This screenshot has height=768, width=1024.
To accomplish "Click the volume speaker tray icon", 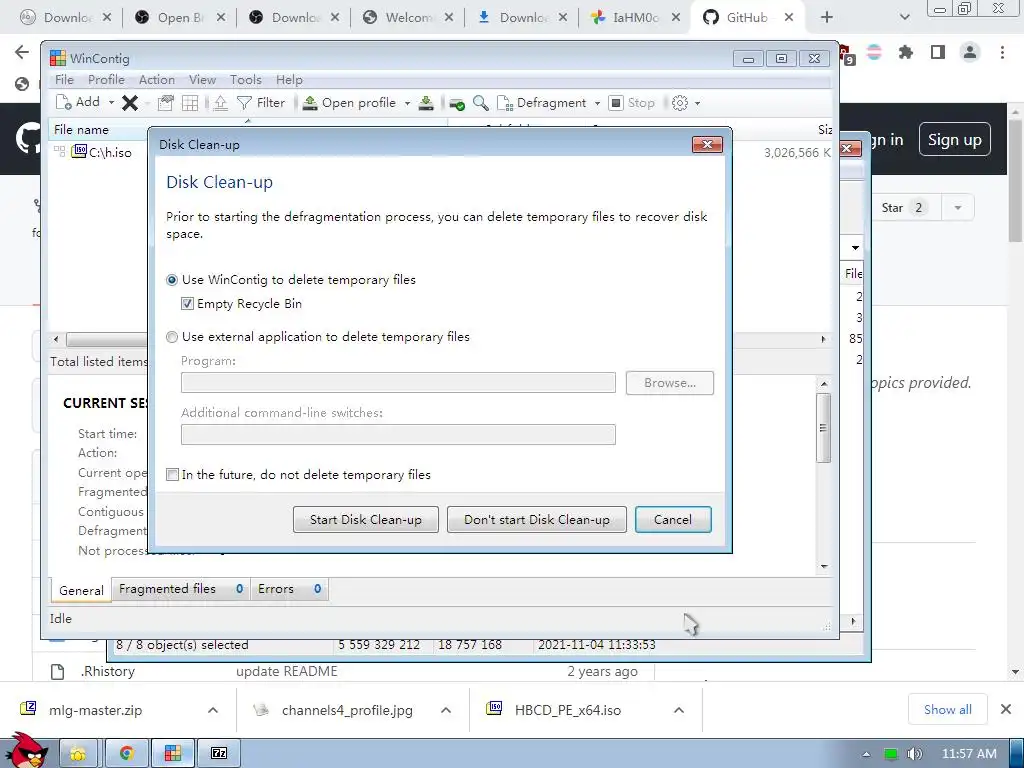I will 915,754.
